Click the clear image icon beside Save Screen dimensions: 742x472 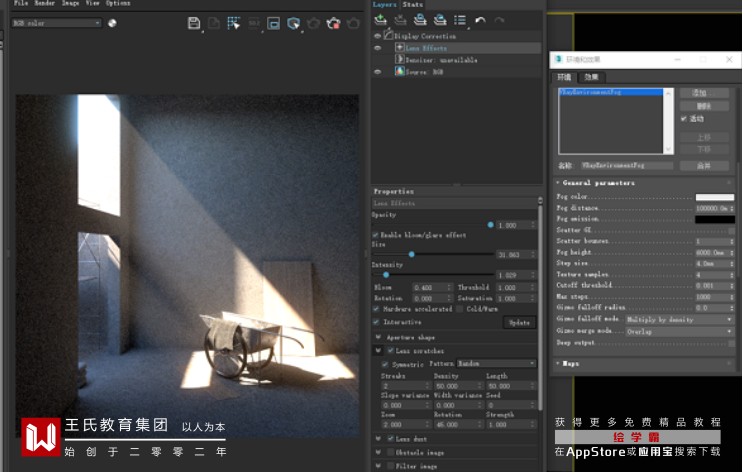[x=214, y=23]
